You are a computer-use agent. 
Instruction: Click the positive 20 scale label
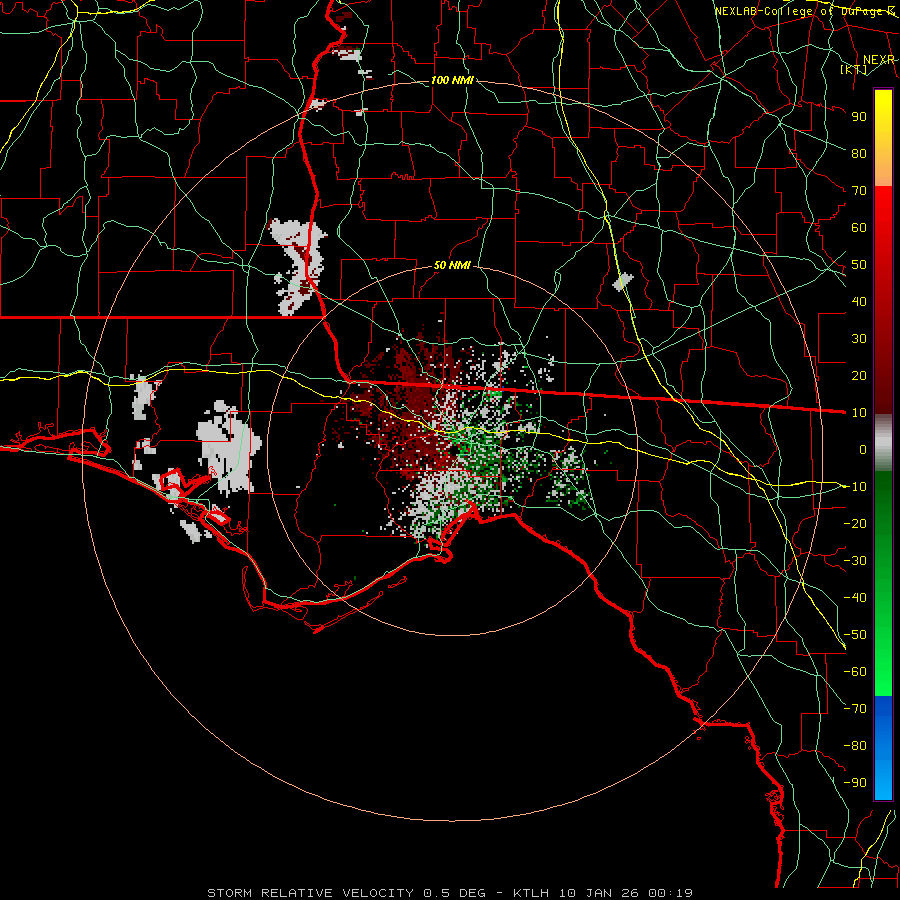tap(859, 375)
